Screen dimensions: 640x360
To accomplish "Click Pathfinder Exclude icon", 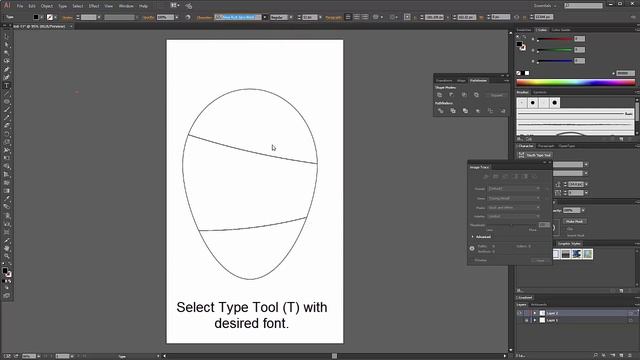I will [476, 95].
